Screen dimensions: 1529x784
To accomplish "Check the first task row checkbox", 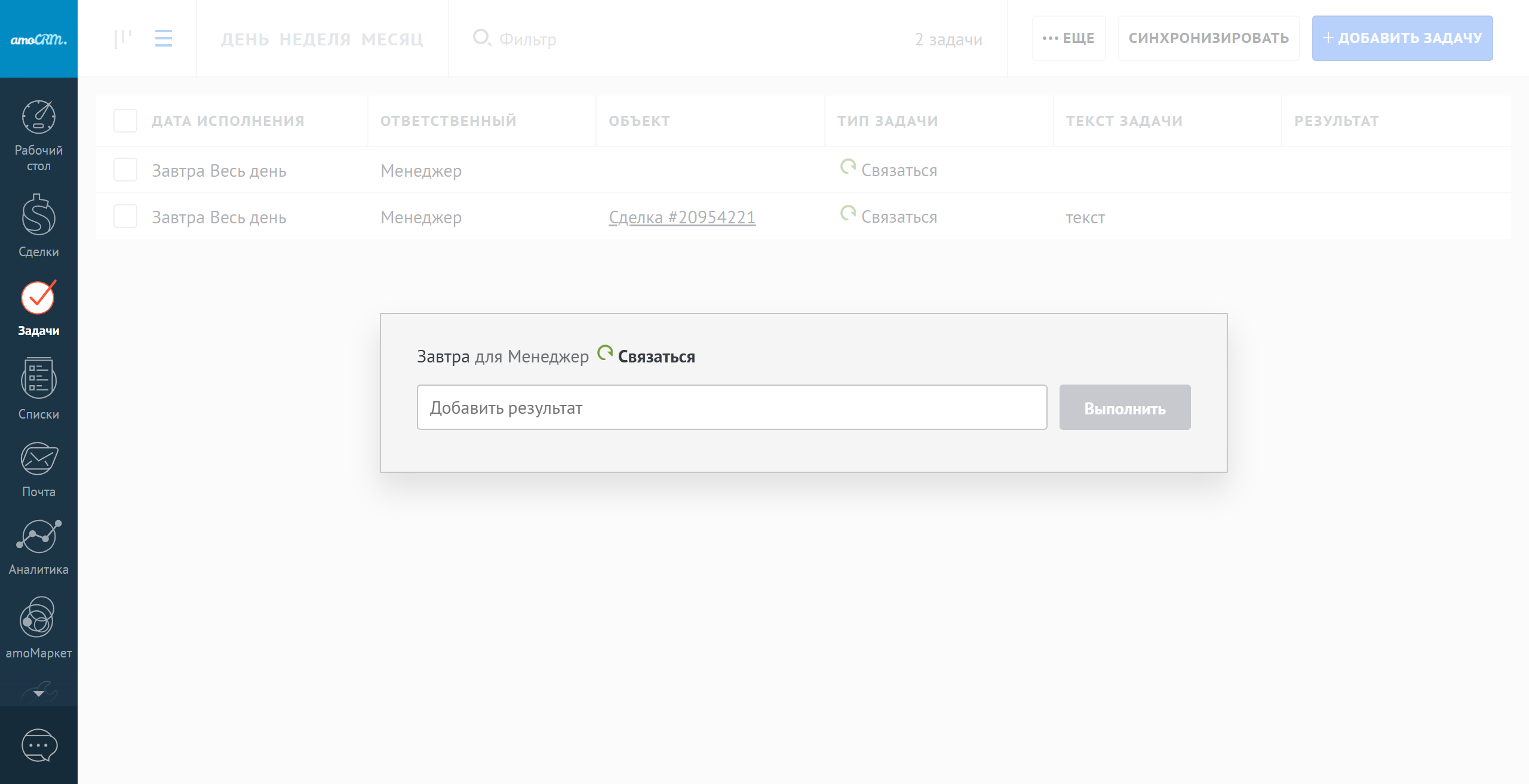I will tap(125, 170).
